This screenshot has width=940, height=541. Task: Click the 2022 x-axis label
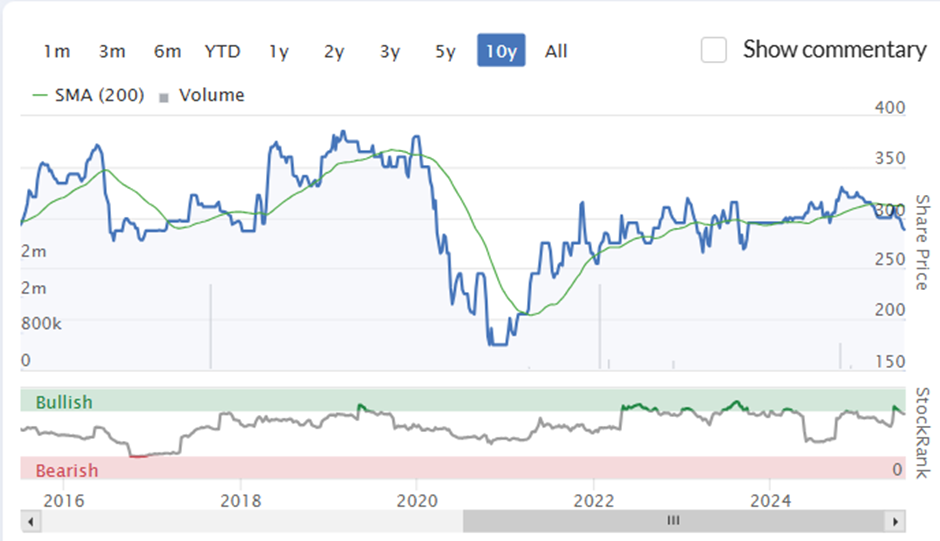click(x=594, y=501)
